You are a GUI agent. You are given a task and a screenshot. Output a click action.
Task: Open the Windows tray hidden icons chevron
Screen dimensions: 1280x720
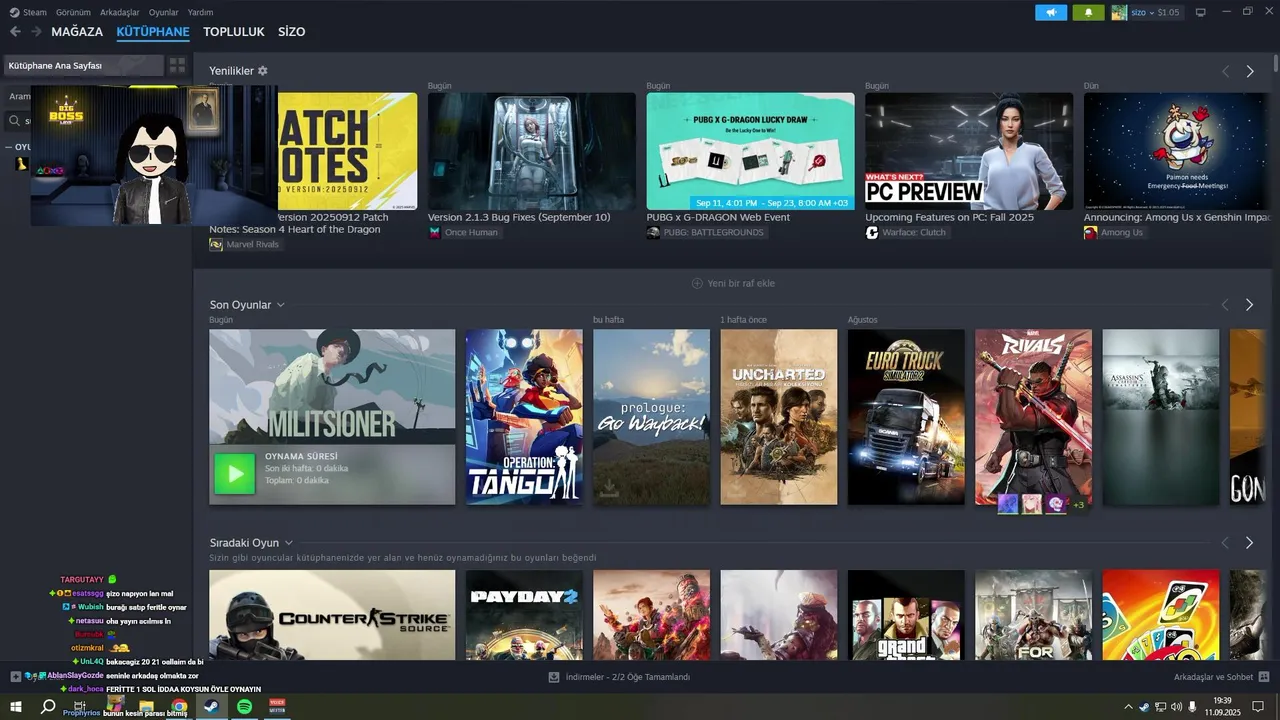(1129, 707)
